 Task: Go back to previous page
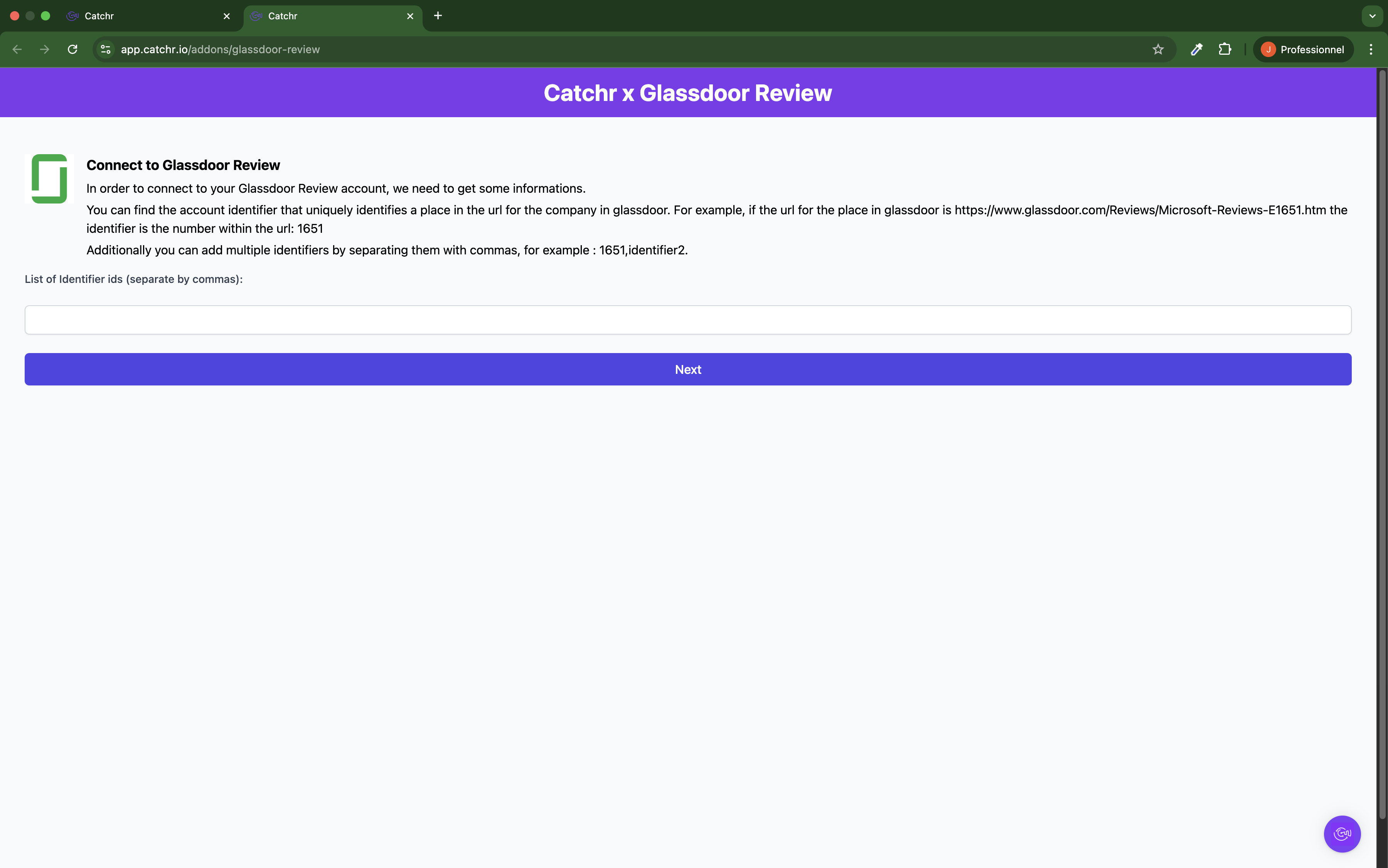click(17, 49)
